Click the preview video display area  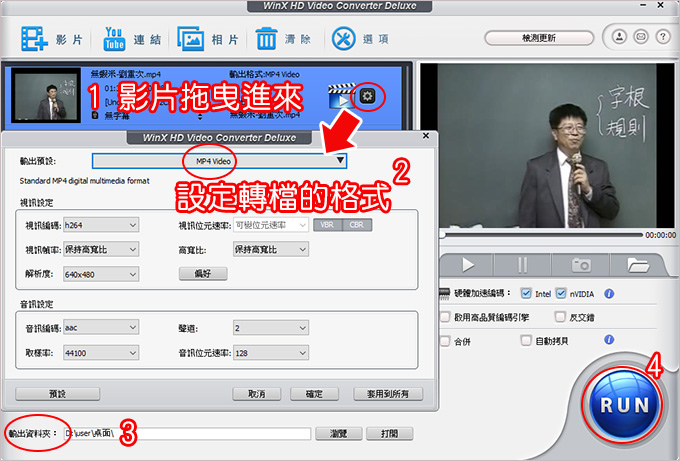(x=547, y=145)
